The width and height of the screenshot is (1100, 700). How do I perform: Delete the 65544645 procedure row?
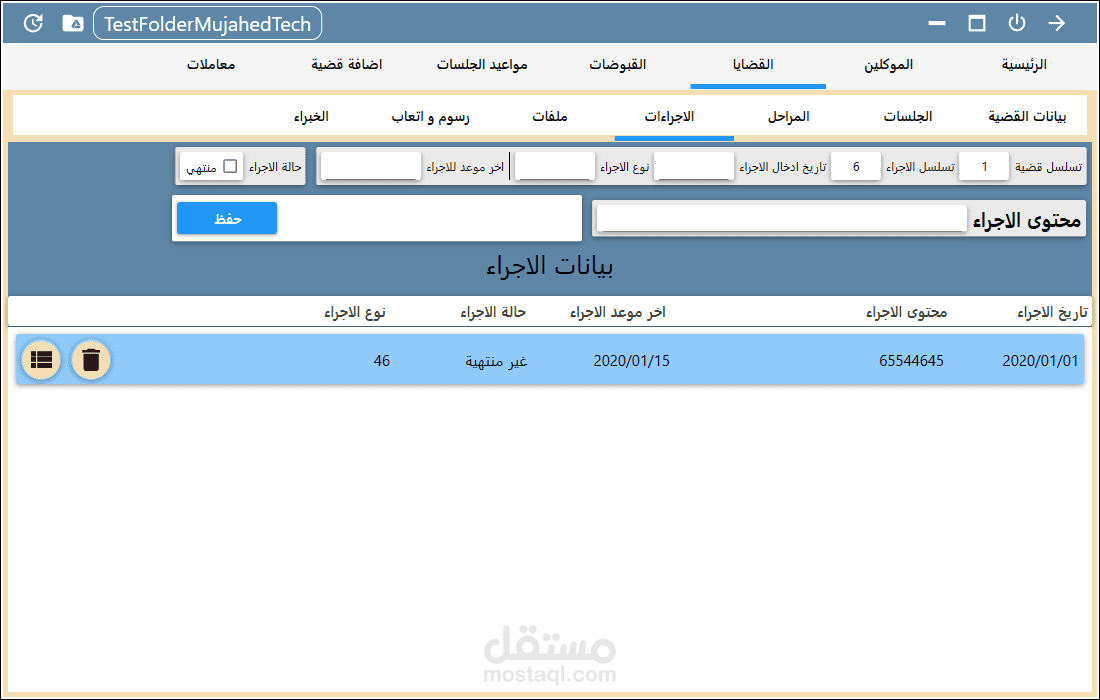point(90,360)
